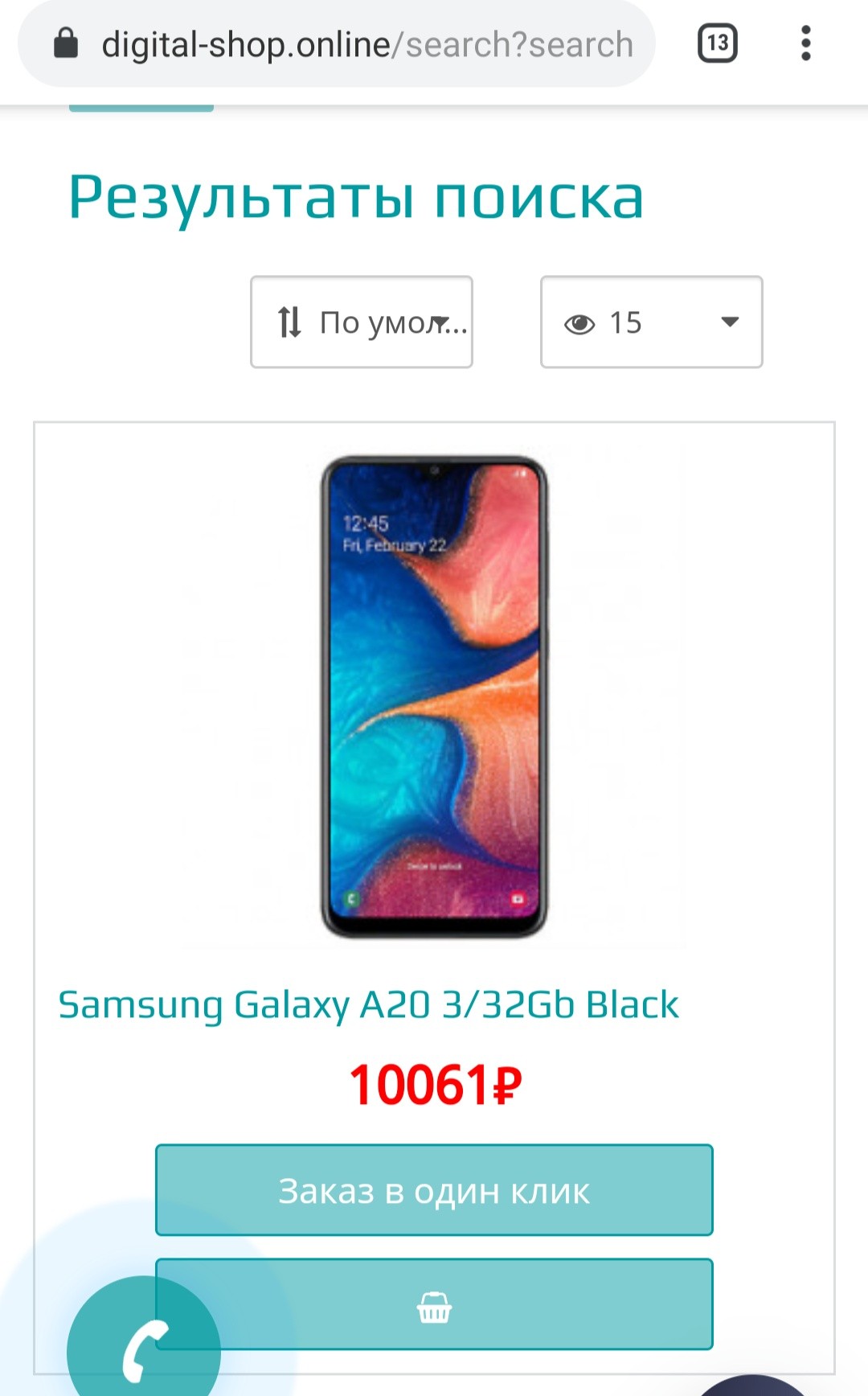Open the "По умол..." sorting dropdown
Viewport: 868px width, 1396px height.
pyautogui.click(x=362, y=322)
